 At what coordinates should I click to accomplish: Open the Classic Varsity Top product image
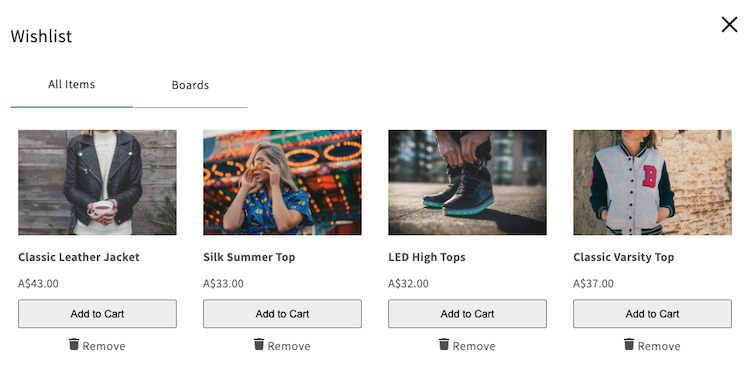pos(652,182)
